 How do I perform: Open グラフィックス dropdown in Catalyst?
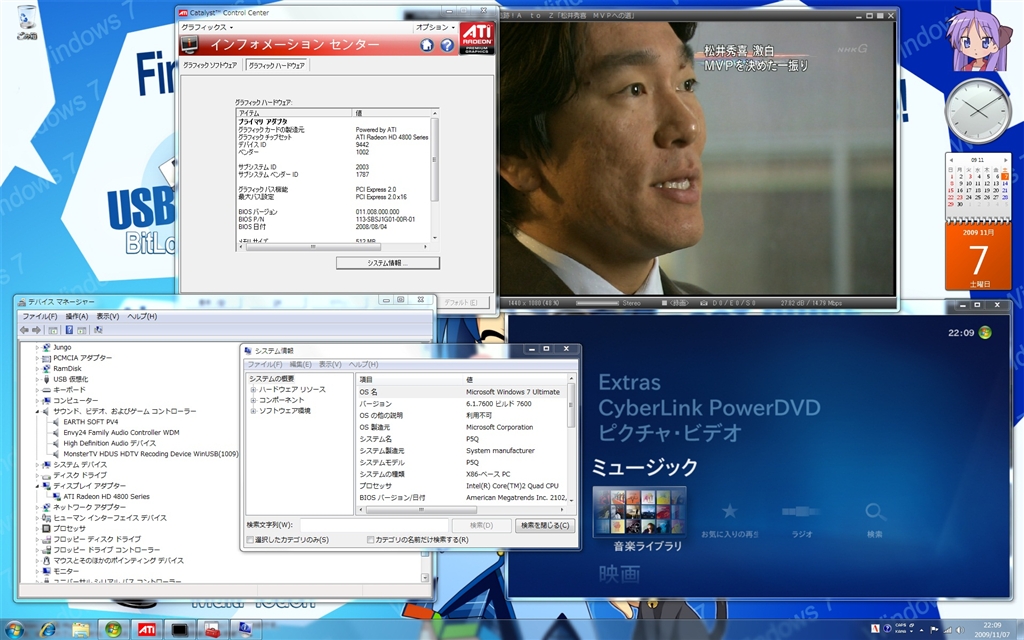207,27
